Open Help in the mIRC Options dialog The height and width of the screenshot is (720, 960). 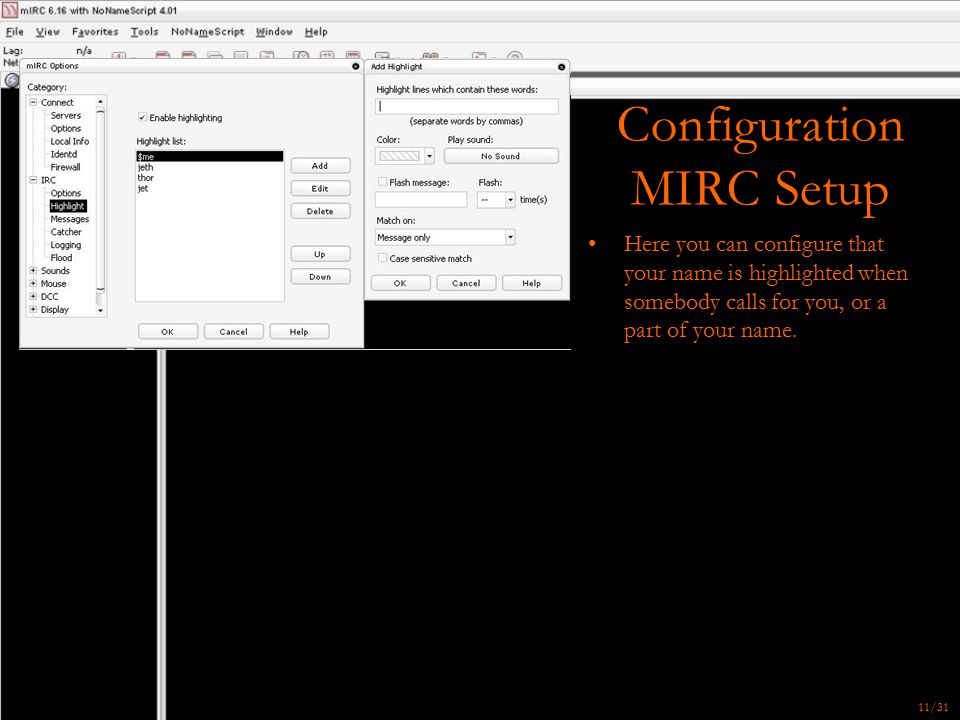coord(299,332)
